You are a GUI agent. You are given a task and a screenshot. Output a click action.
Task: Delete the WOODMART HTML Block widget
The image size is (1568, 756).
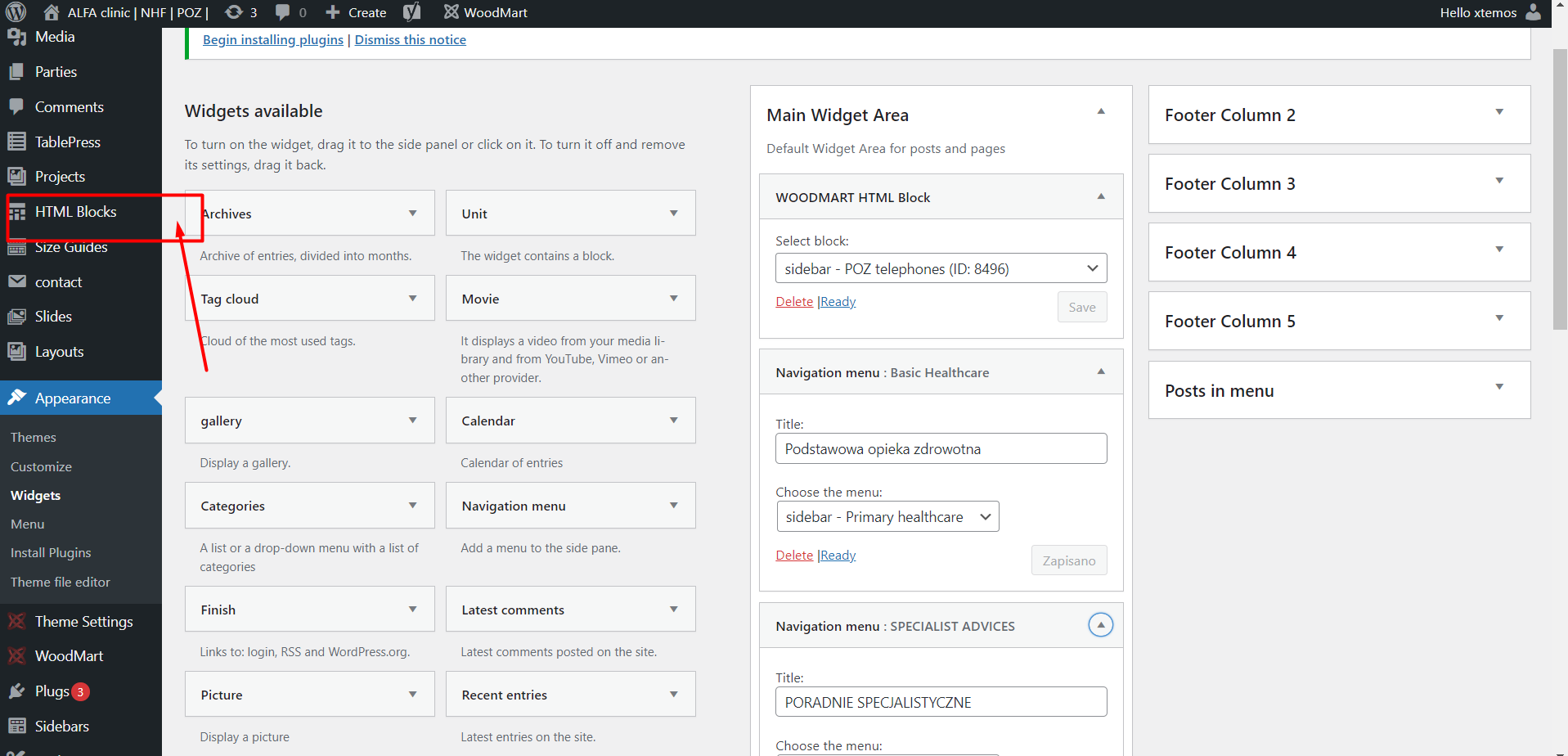pyautogui.click(x=794, y=302)
